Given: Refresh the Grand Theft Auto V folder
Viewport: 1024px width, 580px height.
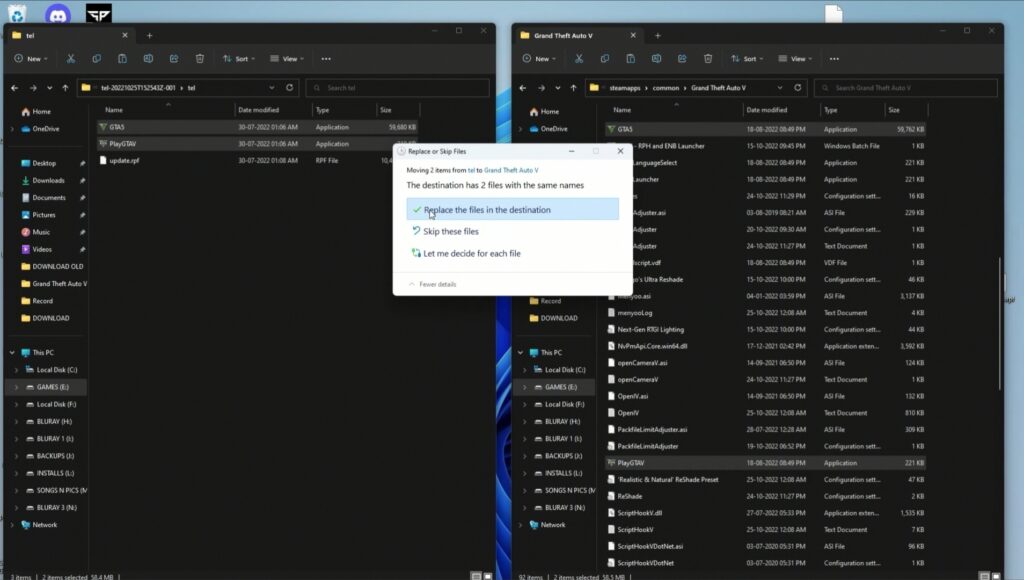Looking at the screenshot, I should tap(797, 88).
